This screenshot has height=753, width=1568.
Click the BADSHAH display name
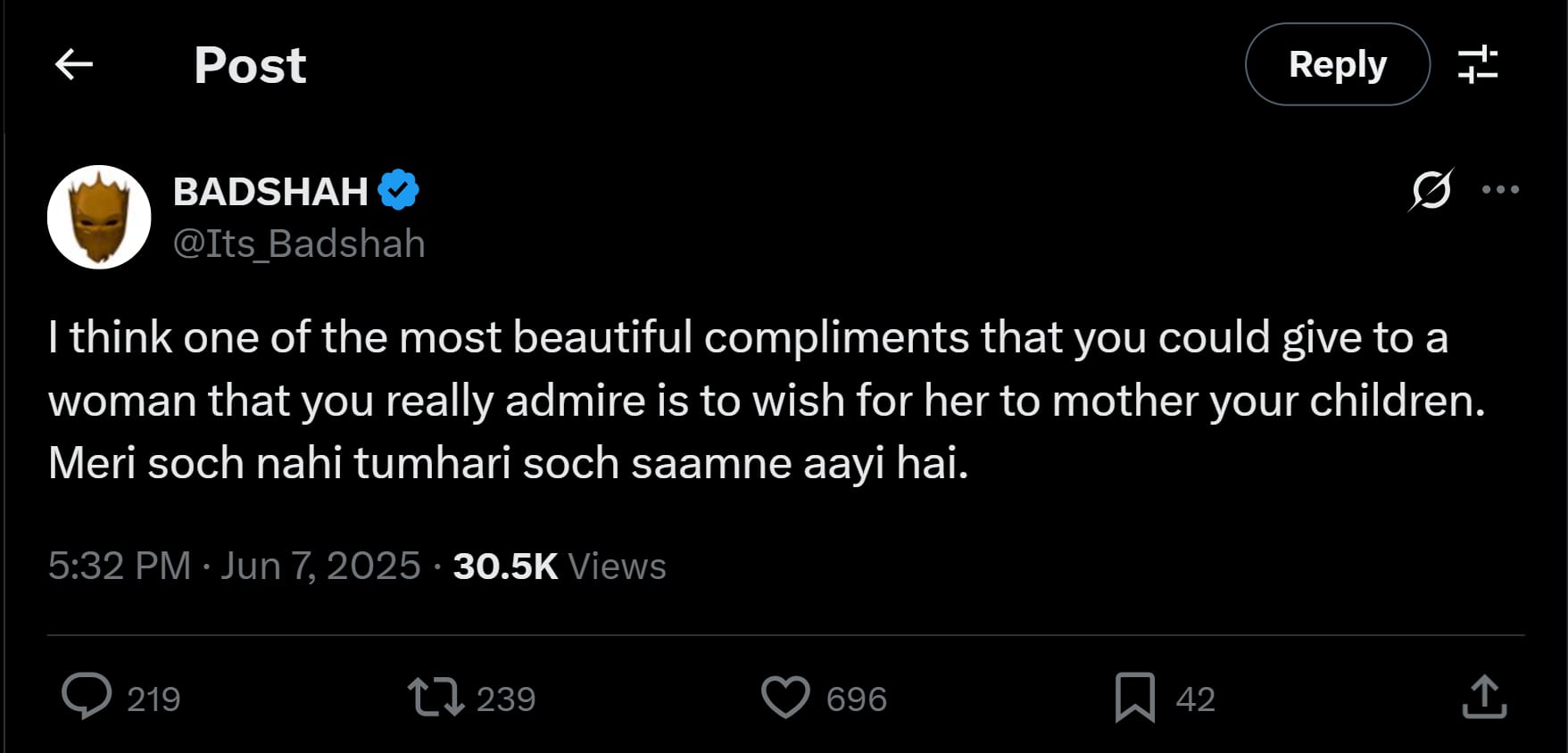tap(270, 192)
